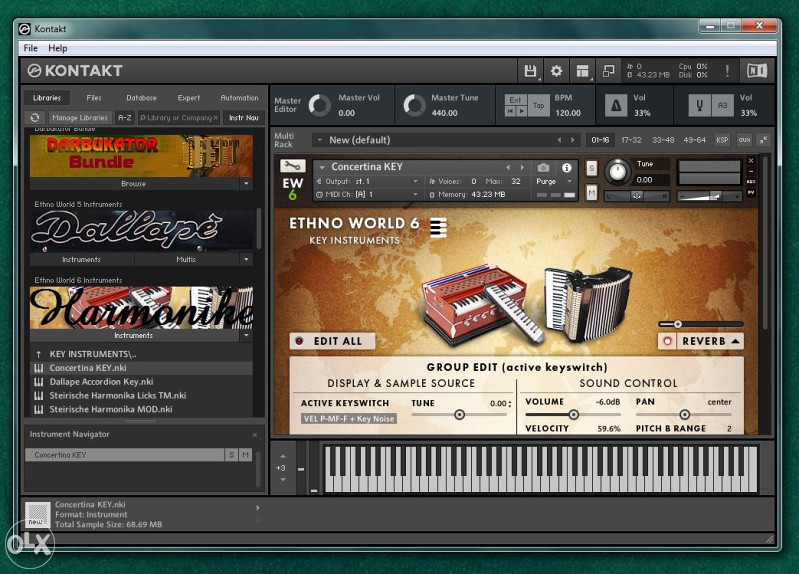
Task: Select rack page 17-32
Action: [x=631, y=140]
